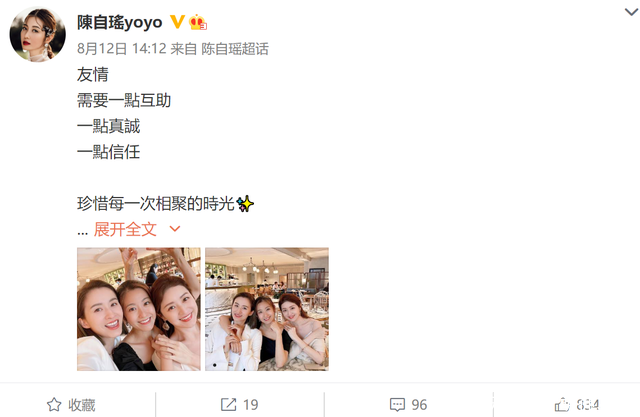This screenshot has width=640, height=417.
Task: Click the comment speech bubble icon
Action: click(397, 405)
